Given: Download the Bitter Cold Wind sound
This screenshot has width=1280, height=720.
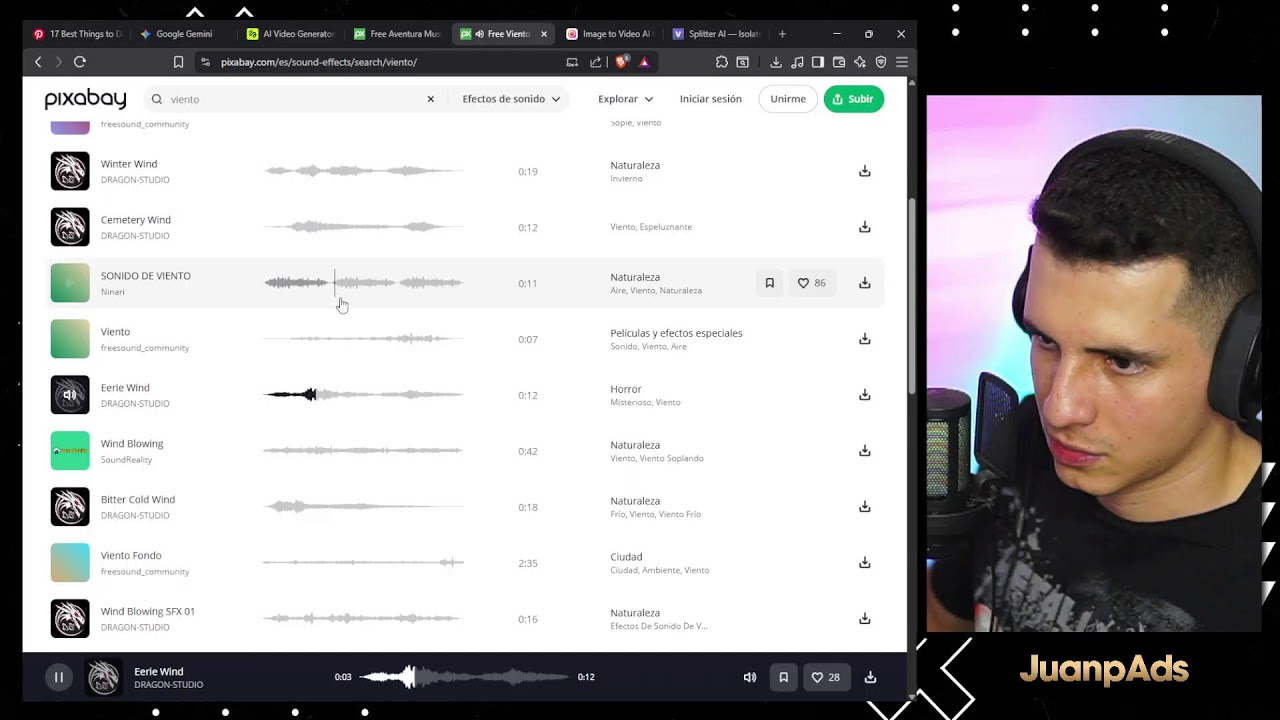Looking at the screenshot, I should [x=865, y=507].
